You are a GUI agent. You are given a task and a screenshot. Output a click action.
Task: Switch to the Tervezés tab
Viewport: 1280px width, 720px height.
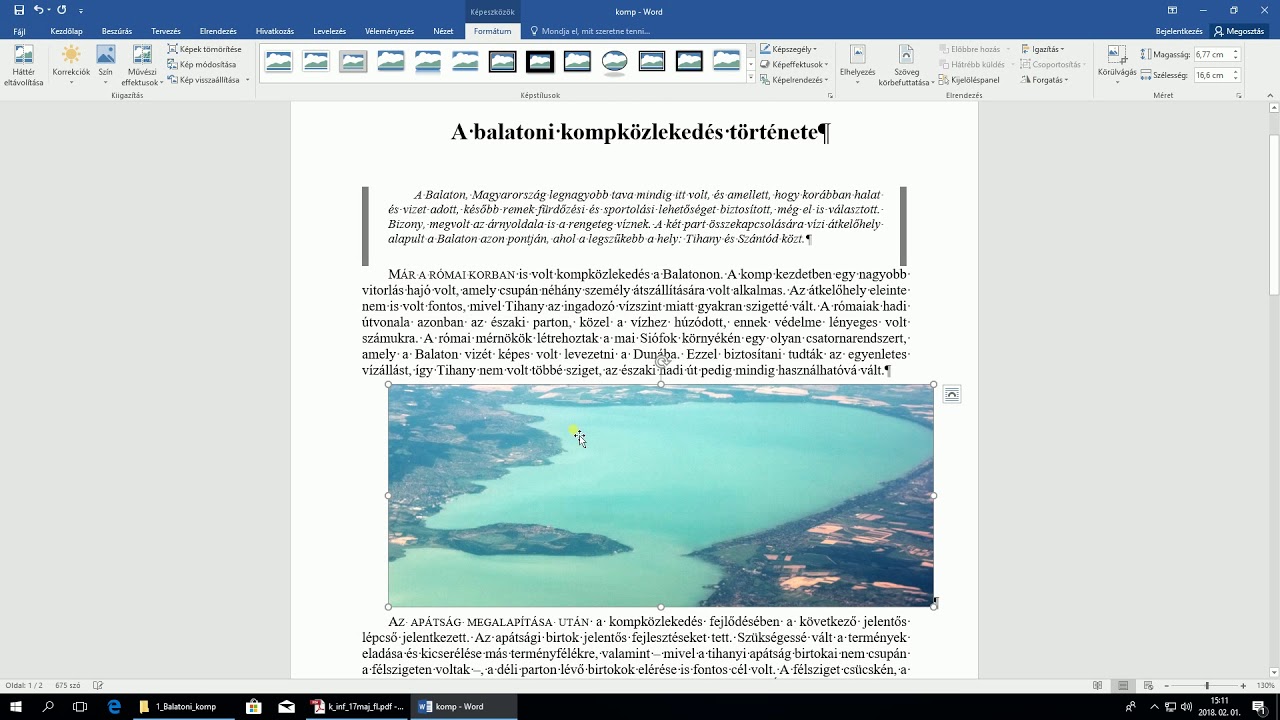coord(166,31)
